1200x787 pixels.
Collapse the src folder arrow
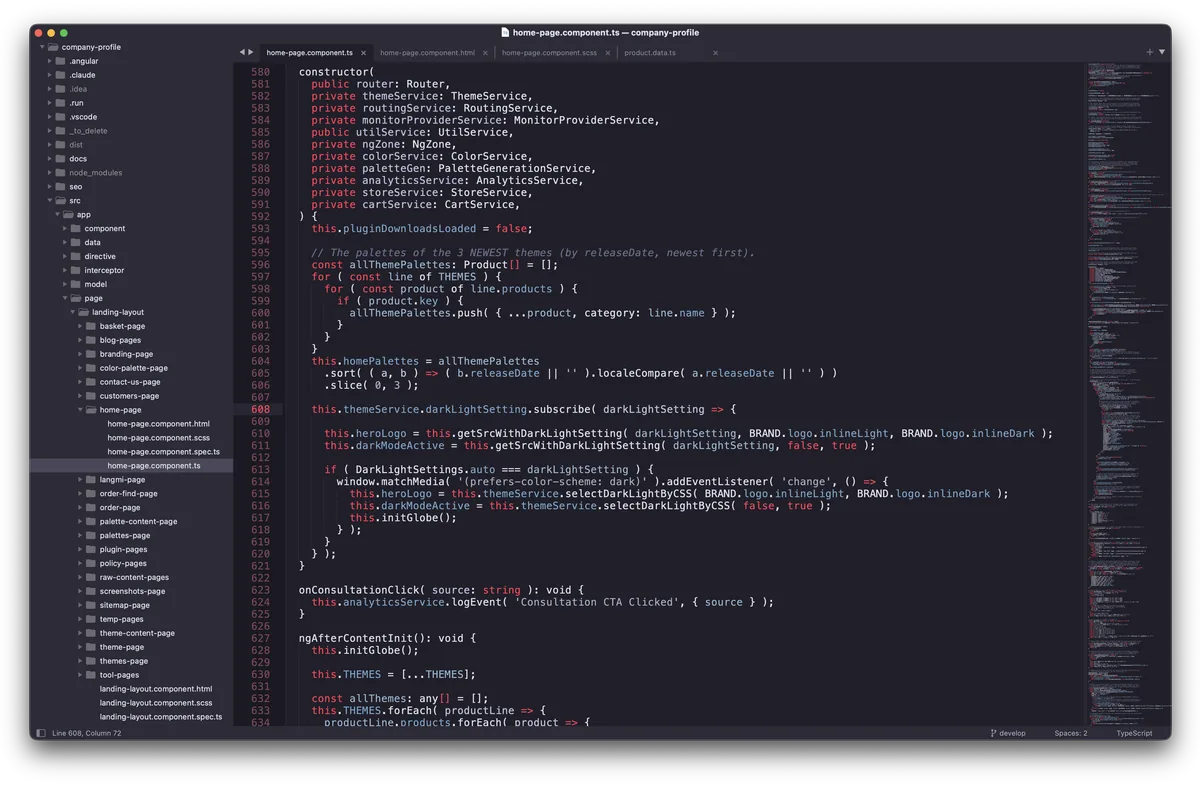(x=50, y=201)
